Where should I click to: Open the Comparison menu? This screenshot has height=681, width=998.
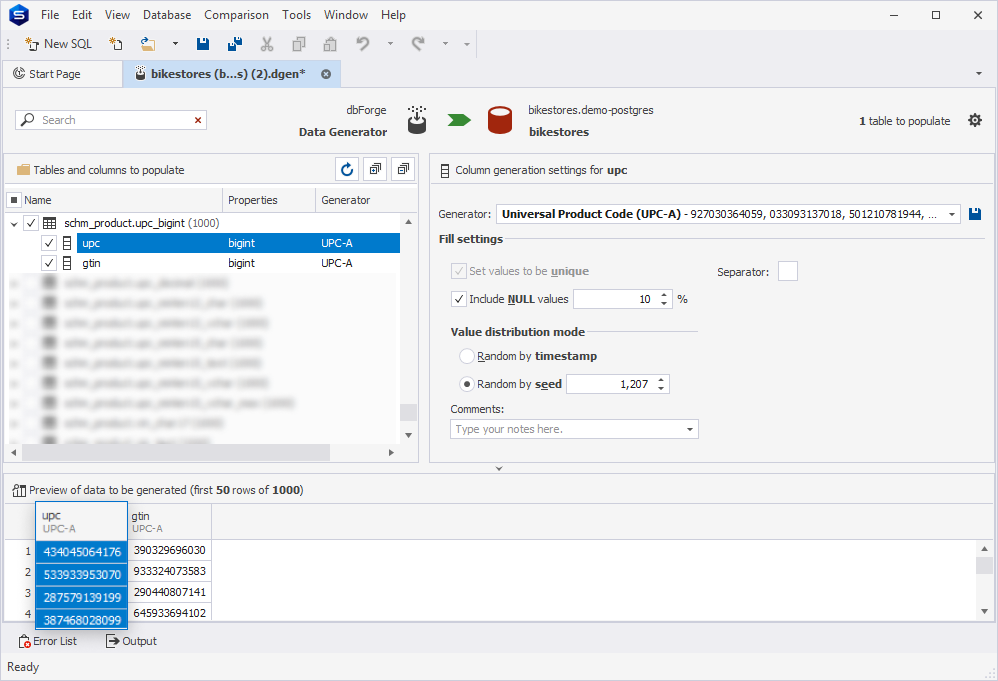[x=236, y=15]
